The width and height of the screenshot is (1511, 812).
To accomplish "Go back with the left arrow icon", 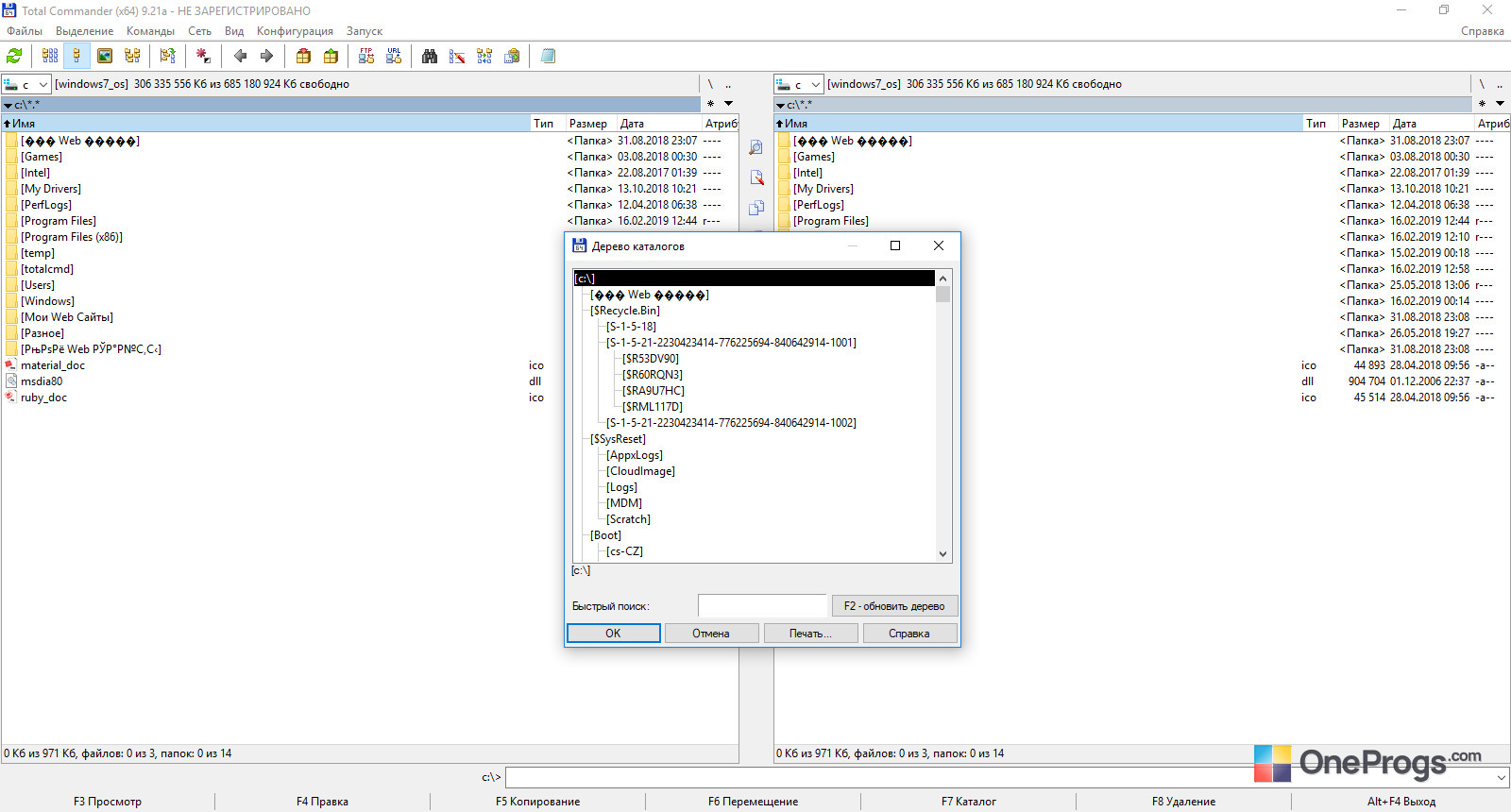I will 240,56.
